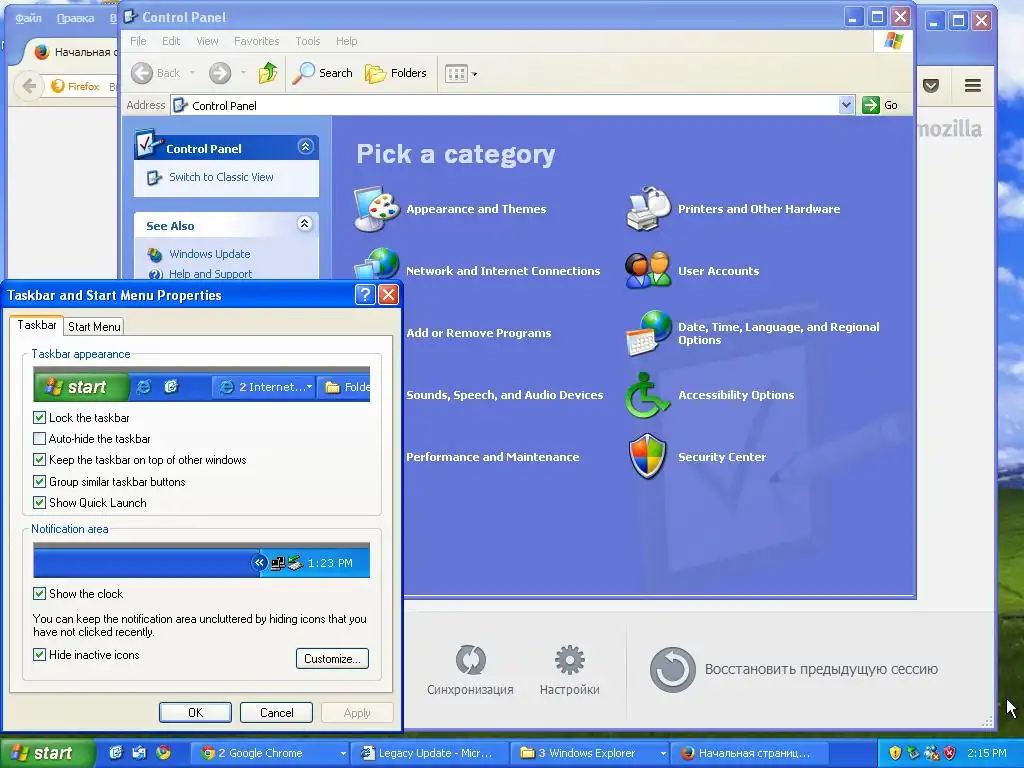Toggle the Folders pane toolbar button
This screenshot has width=1024, height=768.
396,73
